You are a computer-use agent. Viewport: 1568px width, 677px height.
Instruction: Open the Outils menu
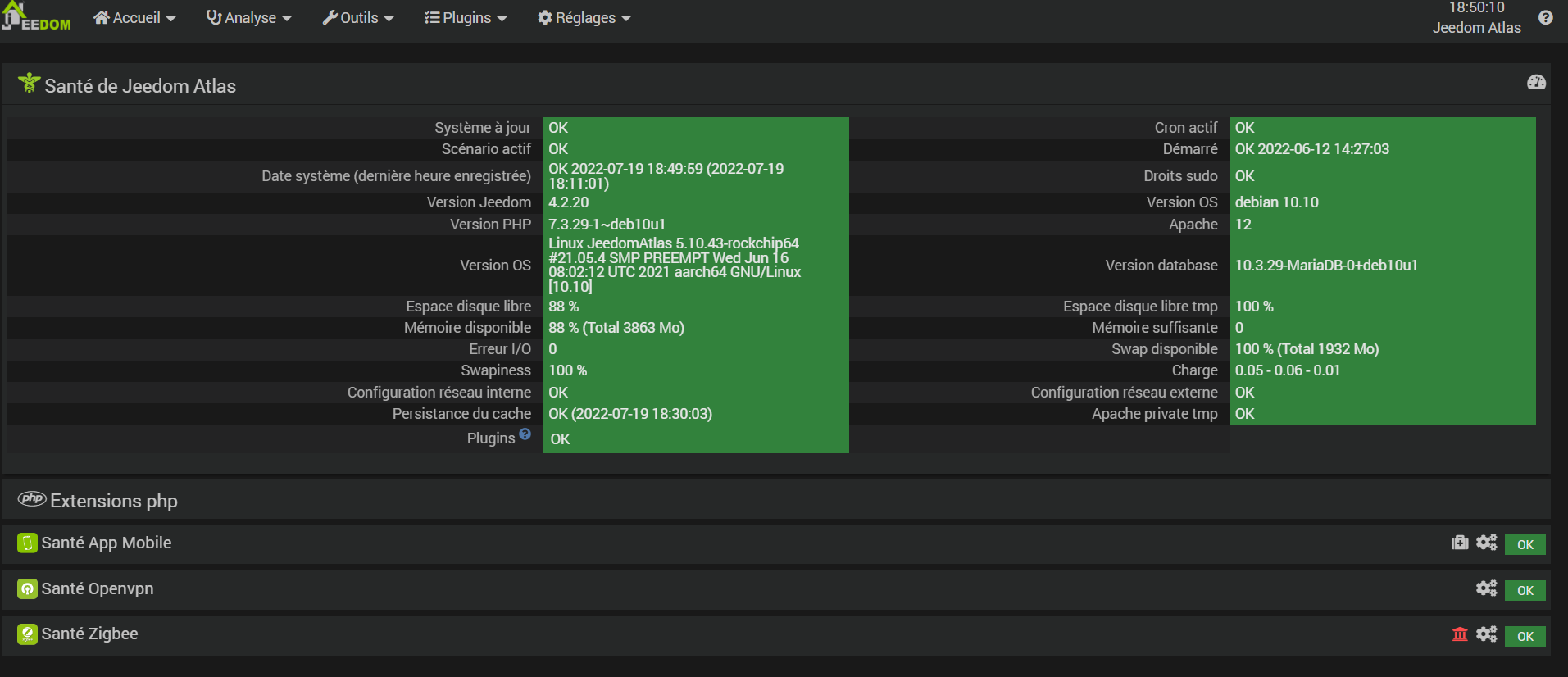358,18
